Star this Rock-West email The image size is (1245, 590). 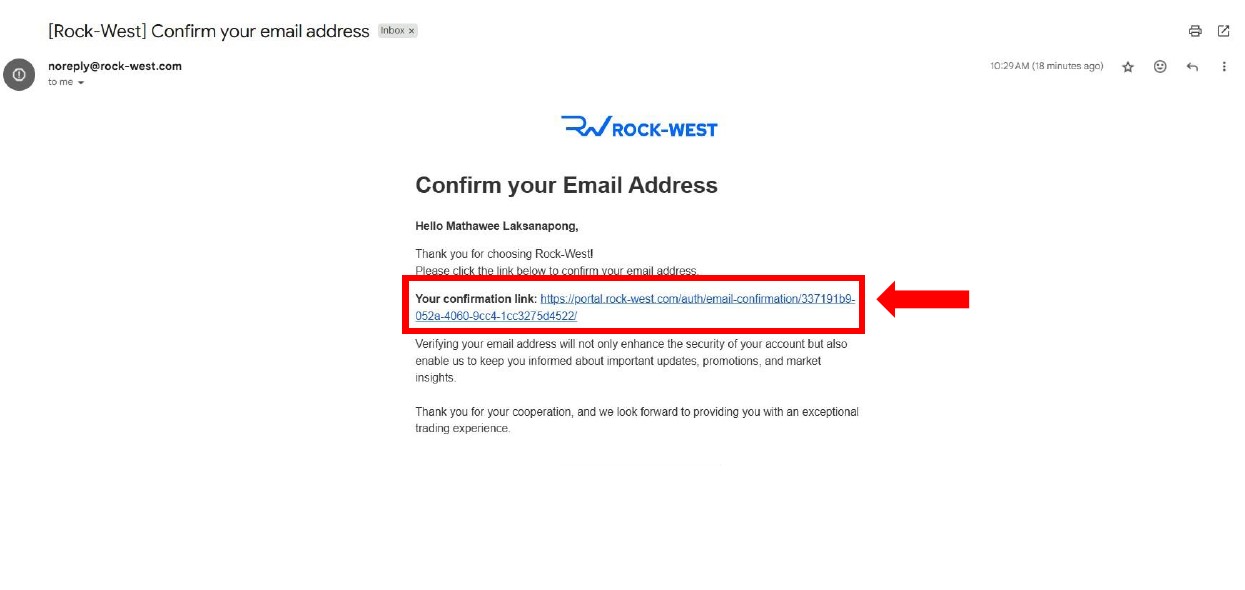(1128, 67)
